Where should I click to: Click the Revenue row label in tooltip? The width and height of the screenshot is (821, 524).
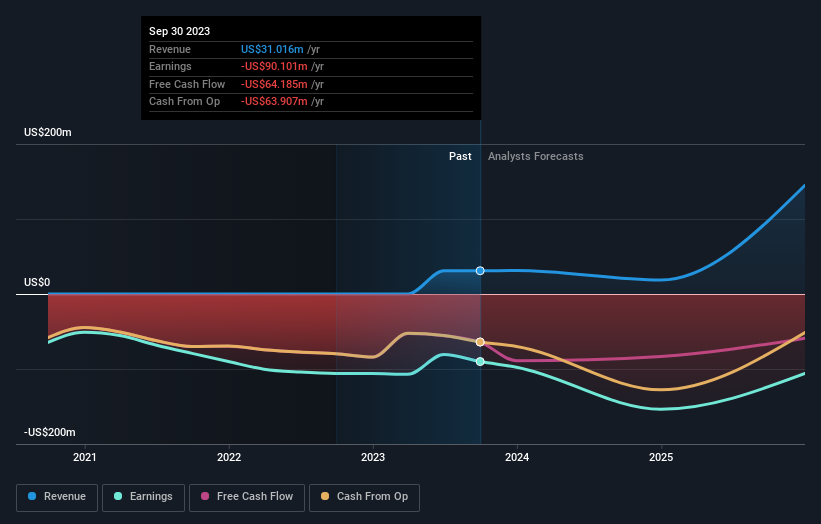point(170,49)
